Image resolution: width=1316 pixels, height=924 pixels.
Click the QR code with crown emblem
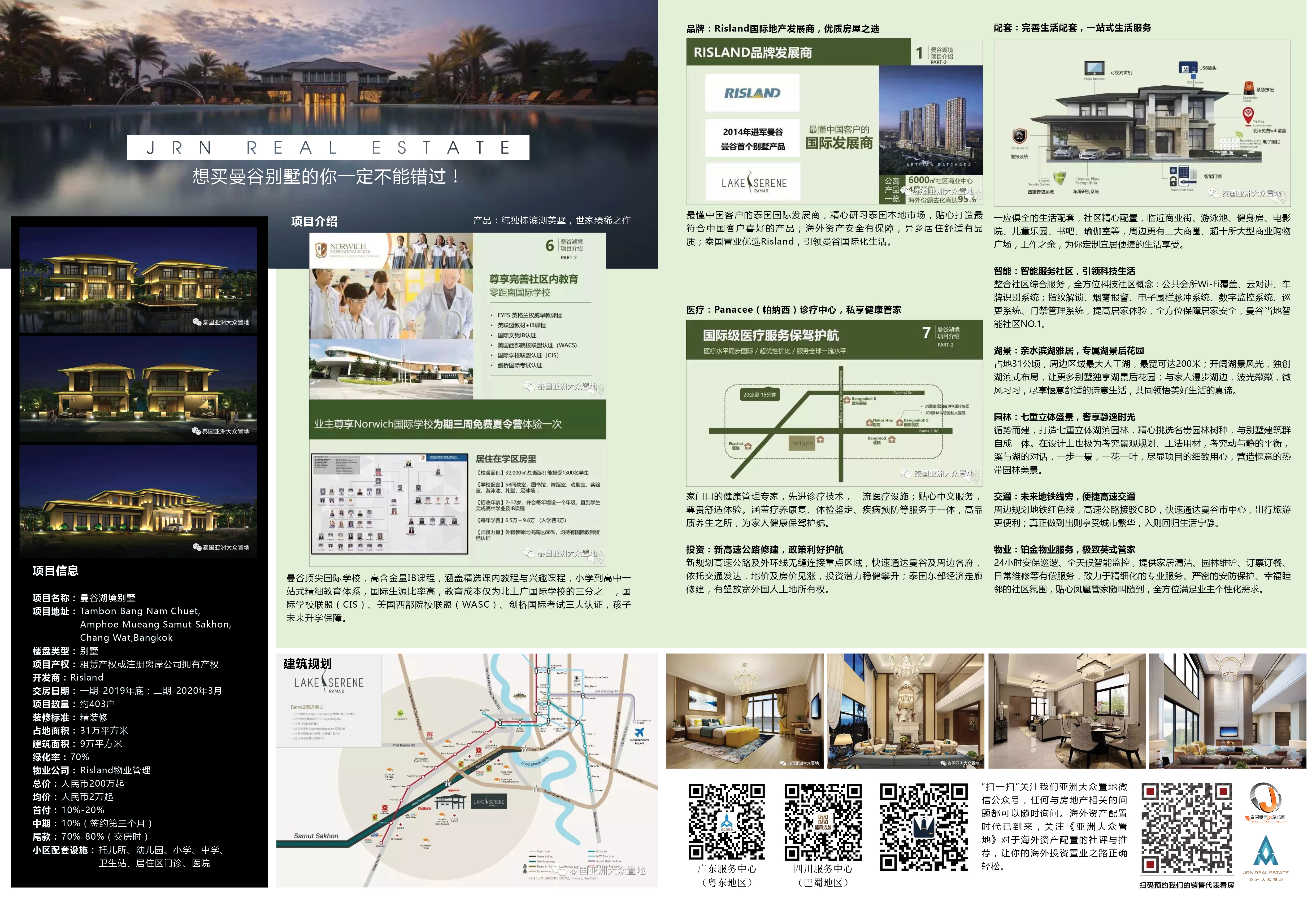[923, 827]
